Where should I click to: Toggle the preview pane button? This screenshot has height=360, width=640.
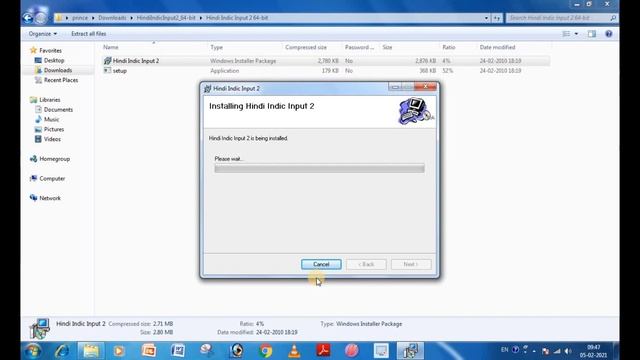tap(592, 34)
